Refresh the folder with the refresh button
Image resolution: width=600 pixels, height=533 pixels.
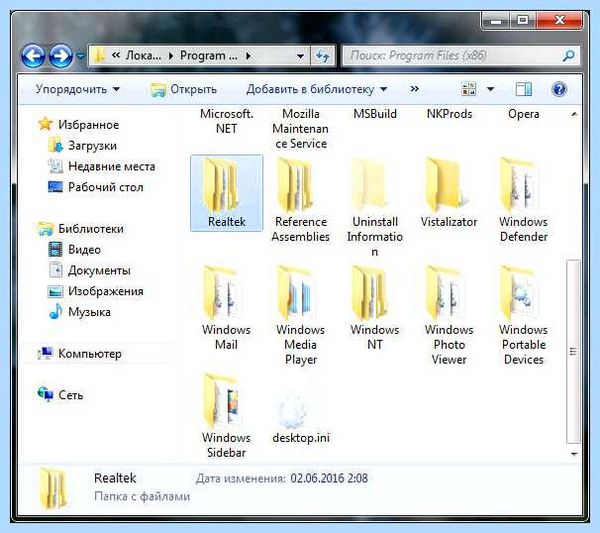323,56
